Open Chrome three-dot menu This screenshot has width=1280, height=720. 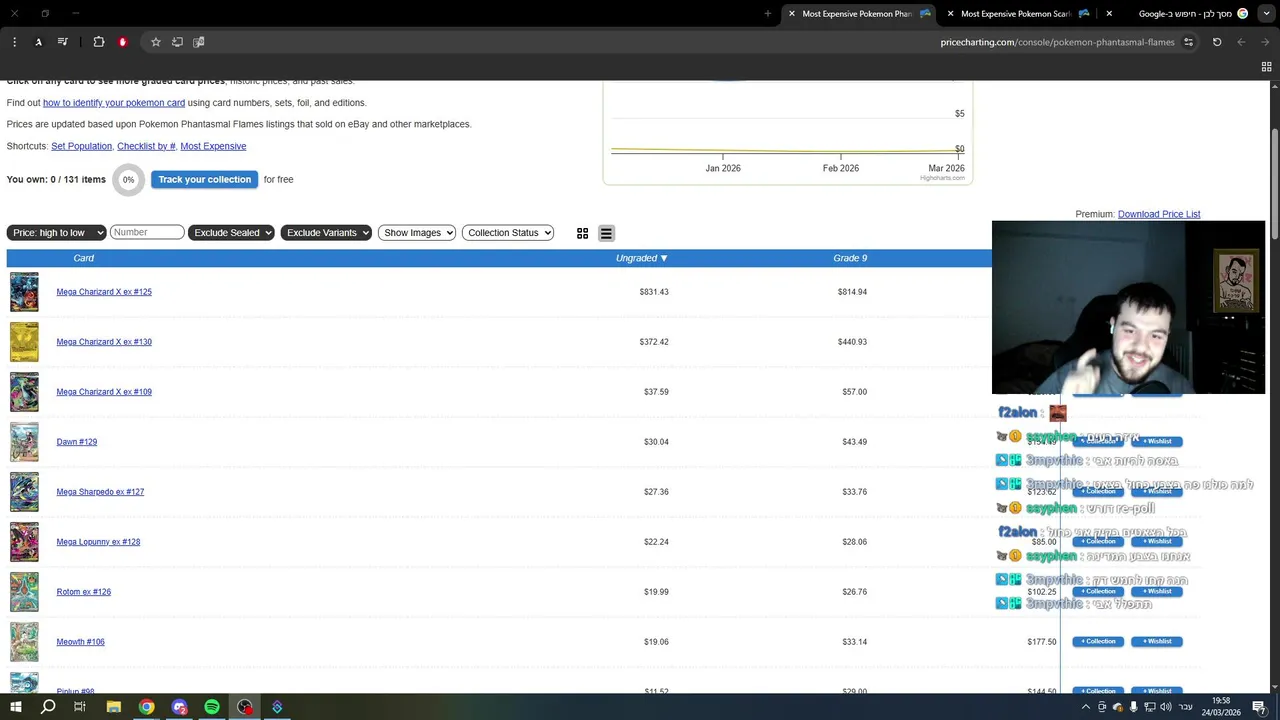pyautogui.click(x=14, y=42)
